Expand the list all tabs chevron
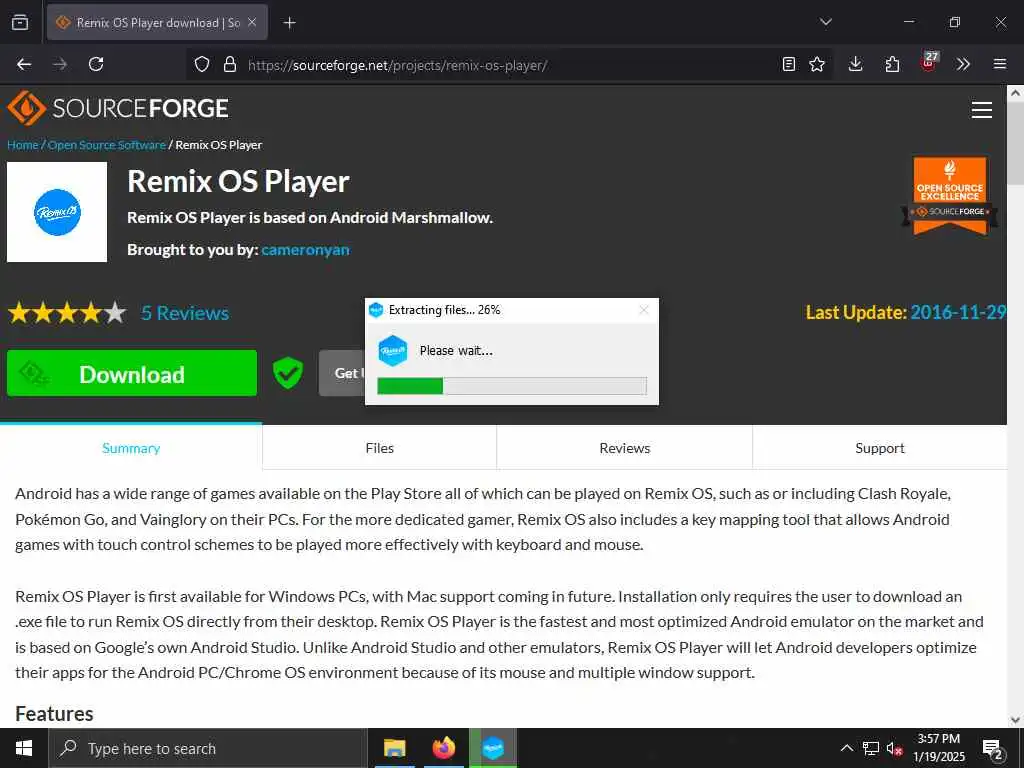 tap(825, 22)
